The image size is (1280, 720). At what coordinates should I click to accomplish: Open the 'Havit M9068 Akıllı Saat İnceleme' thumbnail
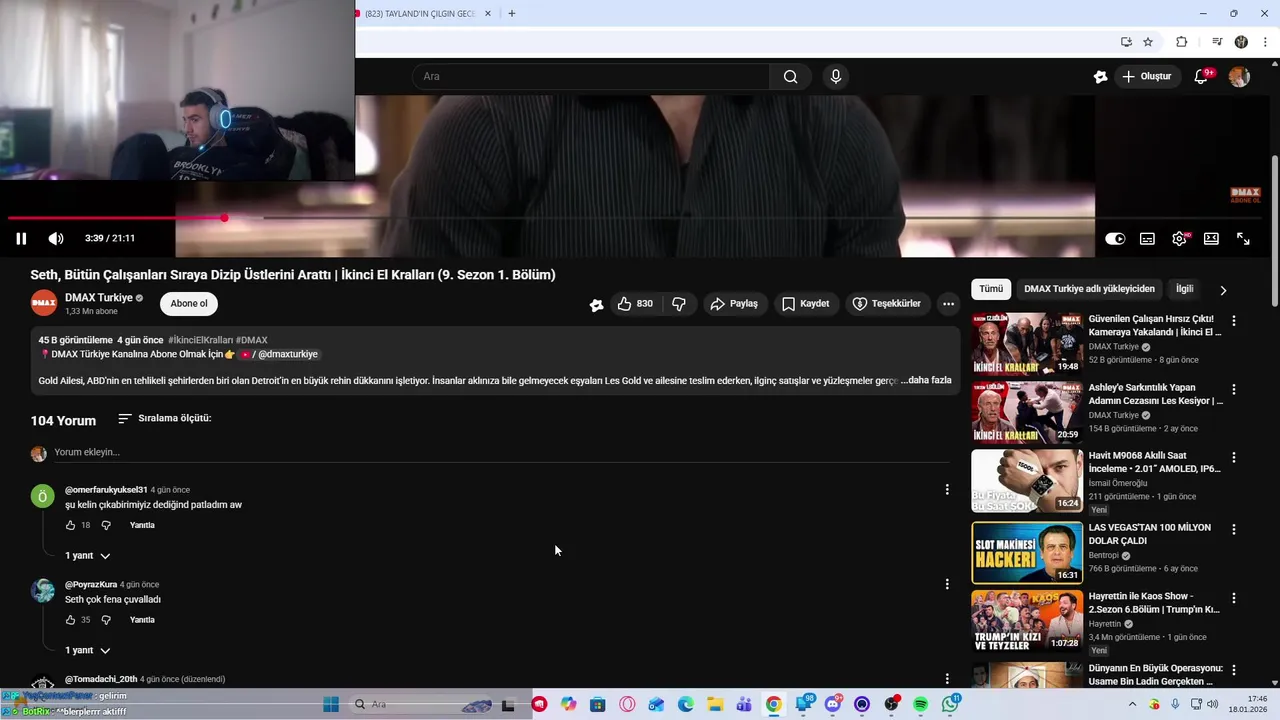1027,481
